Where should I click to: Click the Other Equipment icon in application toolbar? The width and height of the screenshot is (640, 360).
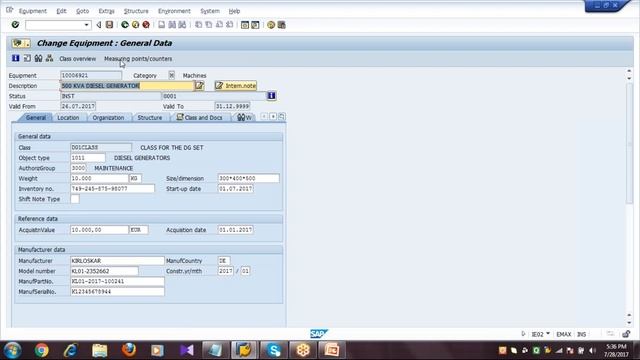[27, 58]
